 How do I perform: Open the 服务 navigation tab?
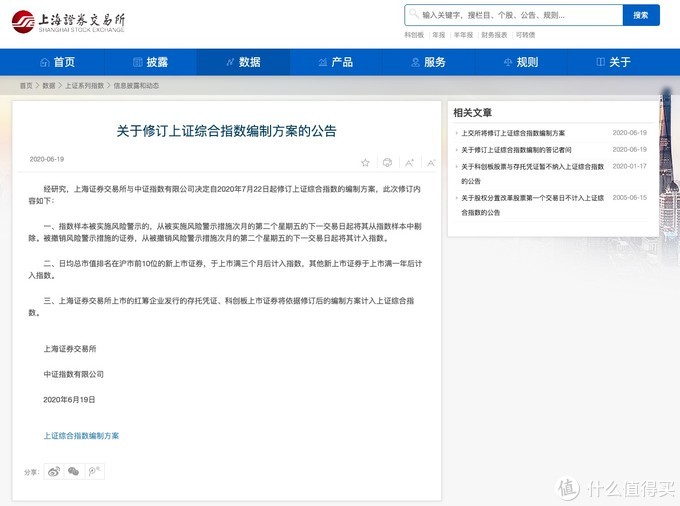click(428, 62)
